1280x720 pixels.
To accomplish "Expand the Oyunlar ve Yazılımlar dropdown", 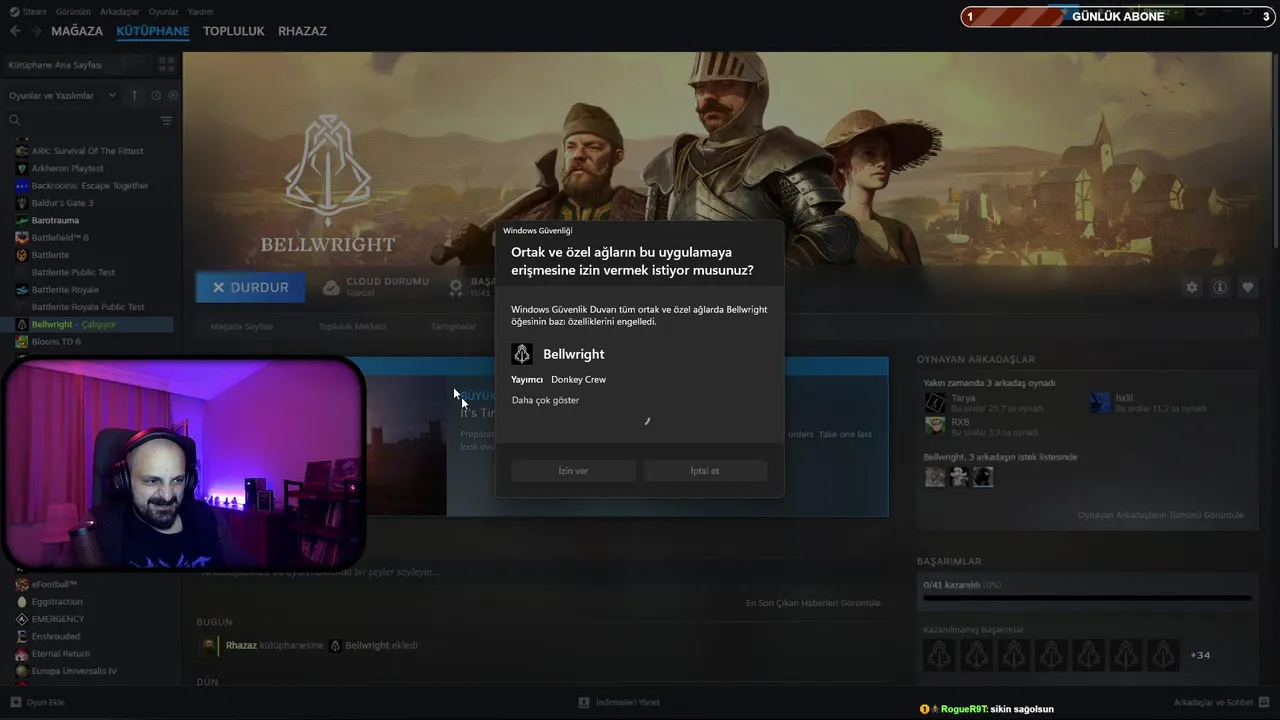I will pos(65,95).
